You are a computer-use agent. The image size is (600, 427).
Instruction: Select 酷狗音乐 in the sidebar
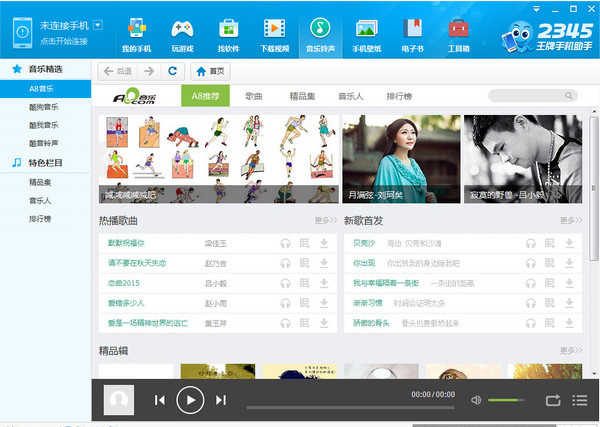(x=46, y=107)
